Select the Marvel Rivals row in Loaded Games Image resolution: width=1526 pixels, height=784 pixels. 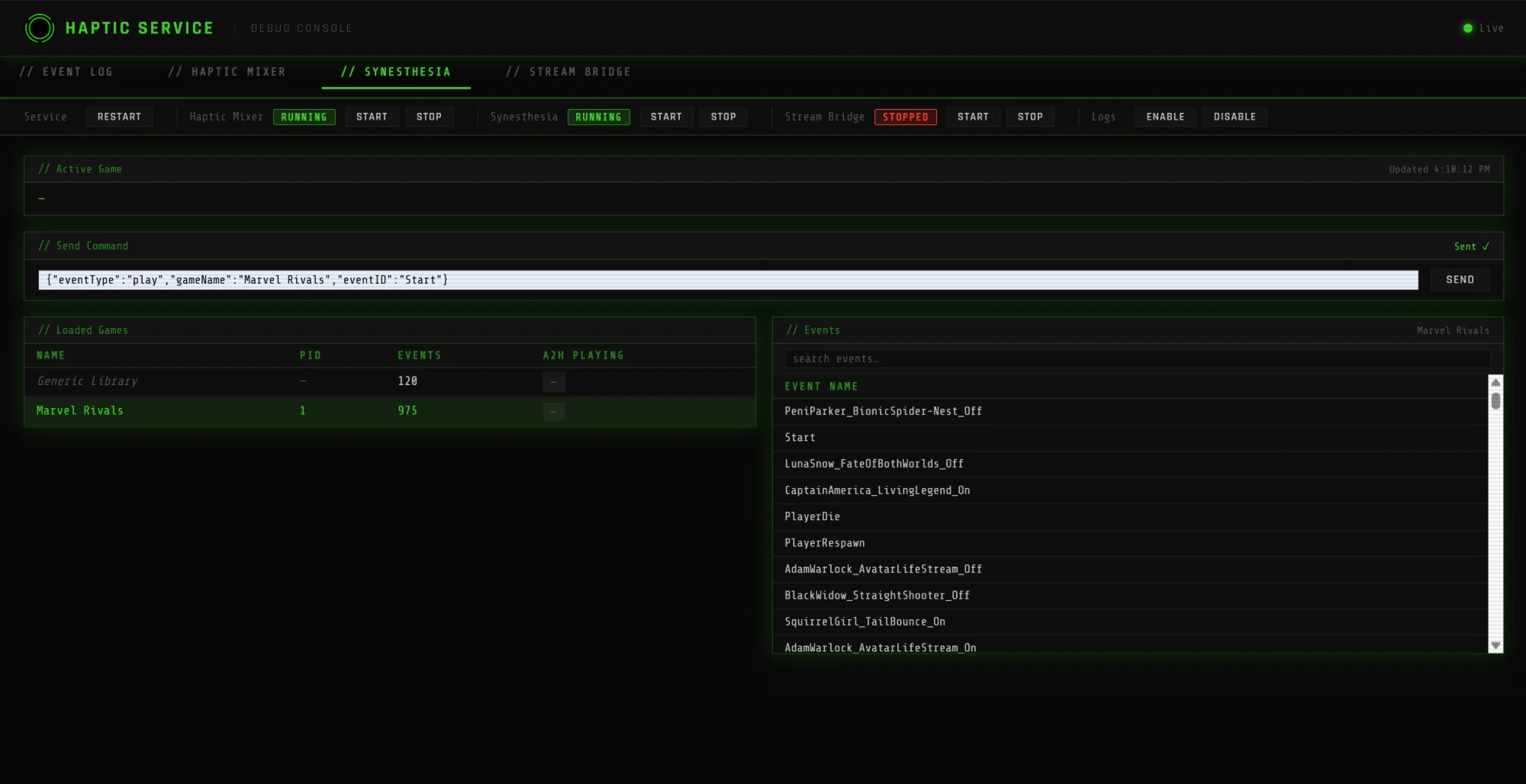390,411
